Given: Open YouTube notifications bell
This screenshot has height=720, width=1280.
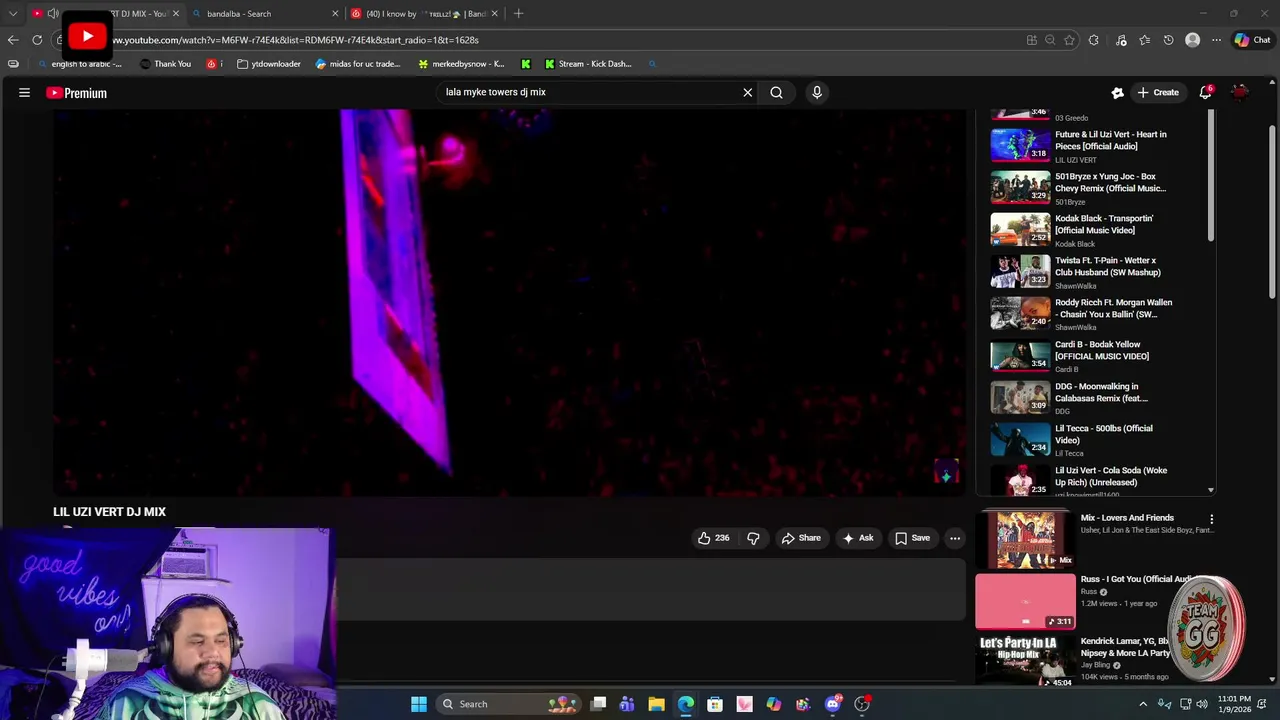Looking at the screenshot, I should (x=1206, y=92).
